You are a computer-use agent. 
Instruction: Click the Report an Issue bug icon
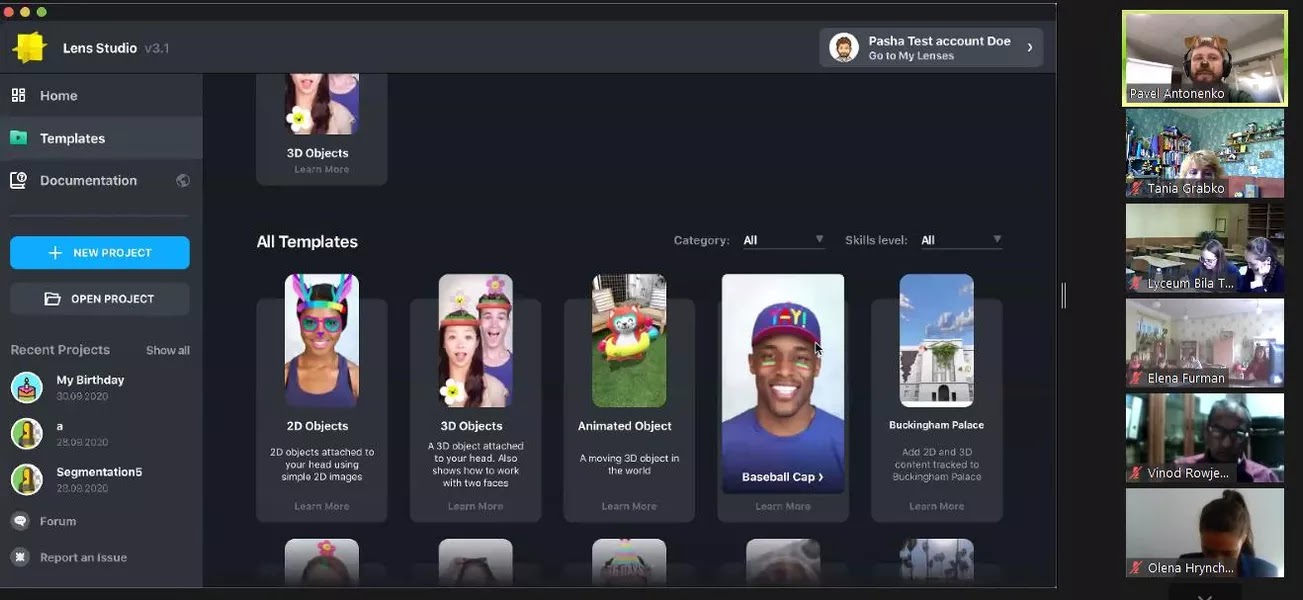(x=19, y=557)
